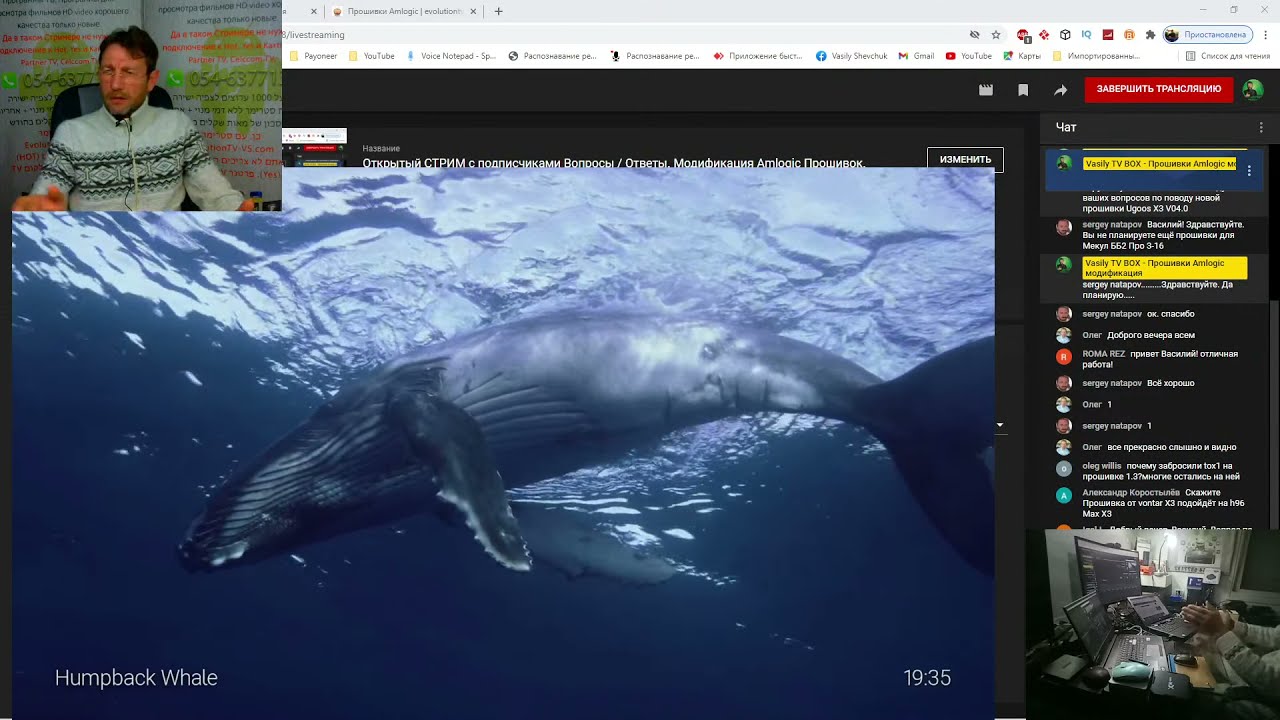Open the Gmail bookmark
This screenshot has height=720, width=1280.
916,56
